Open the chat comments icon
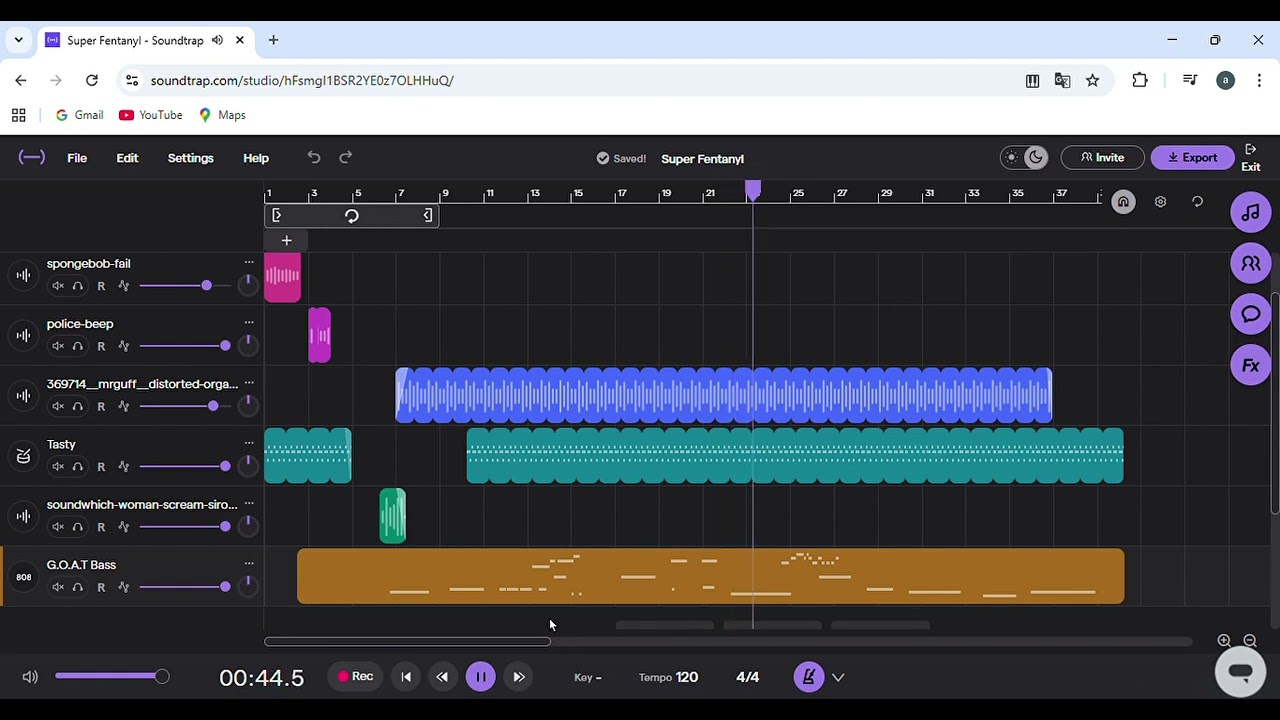 point(1250,315)
